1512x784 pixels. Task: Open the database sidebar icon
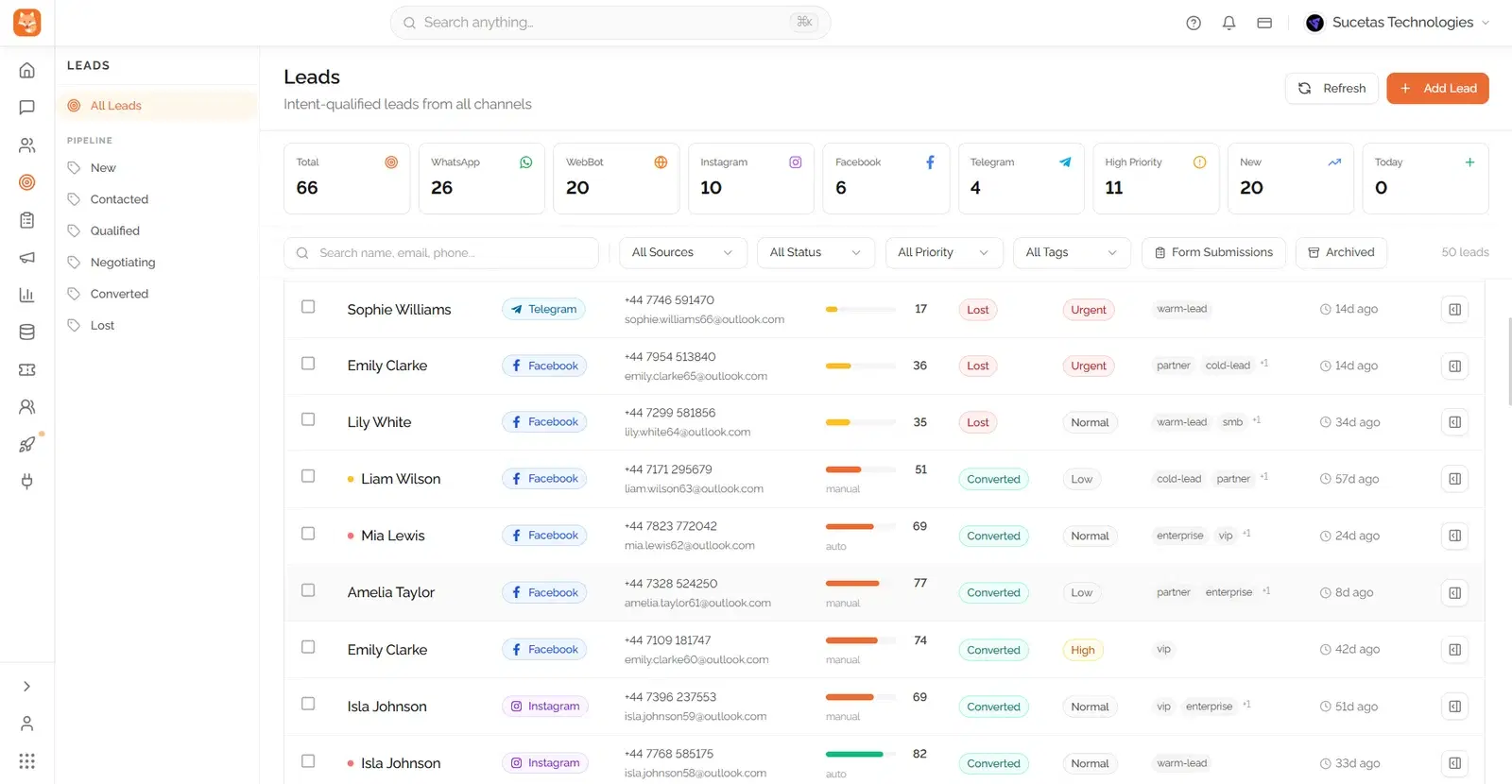pyautogui.click(x=27, y=332)
